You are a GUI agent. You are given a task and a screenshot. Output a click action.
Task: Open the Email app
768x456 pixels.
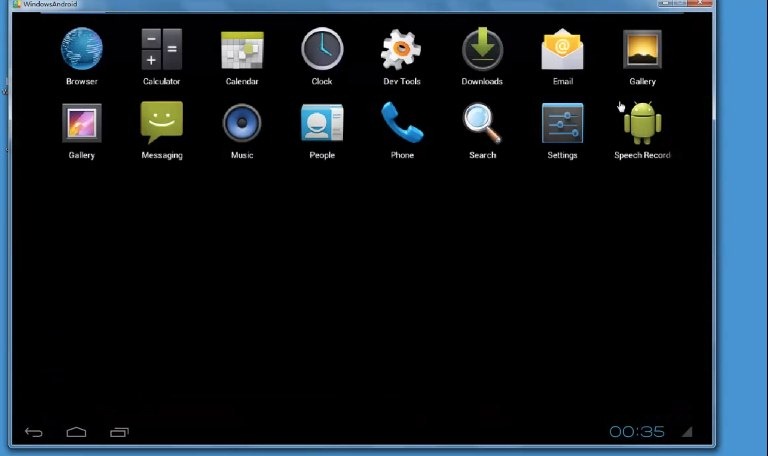(562, 49)
